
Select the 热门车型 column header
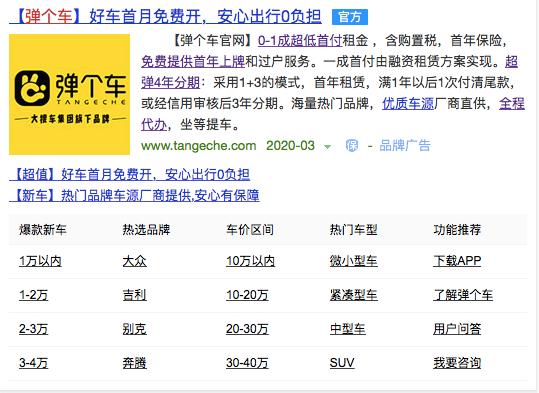pos(354,229)
